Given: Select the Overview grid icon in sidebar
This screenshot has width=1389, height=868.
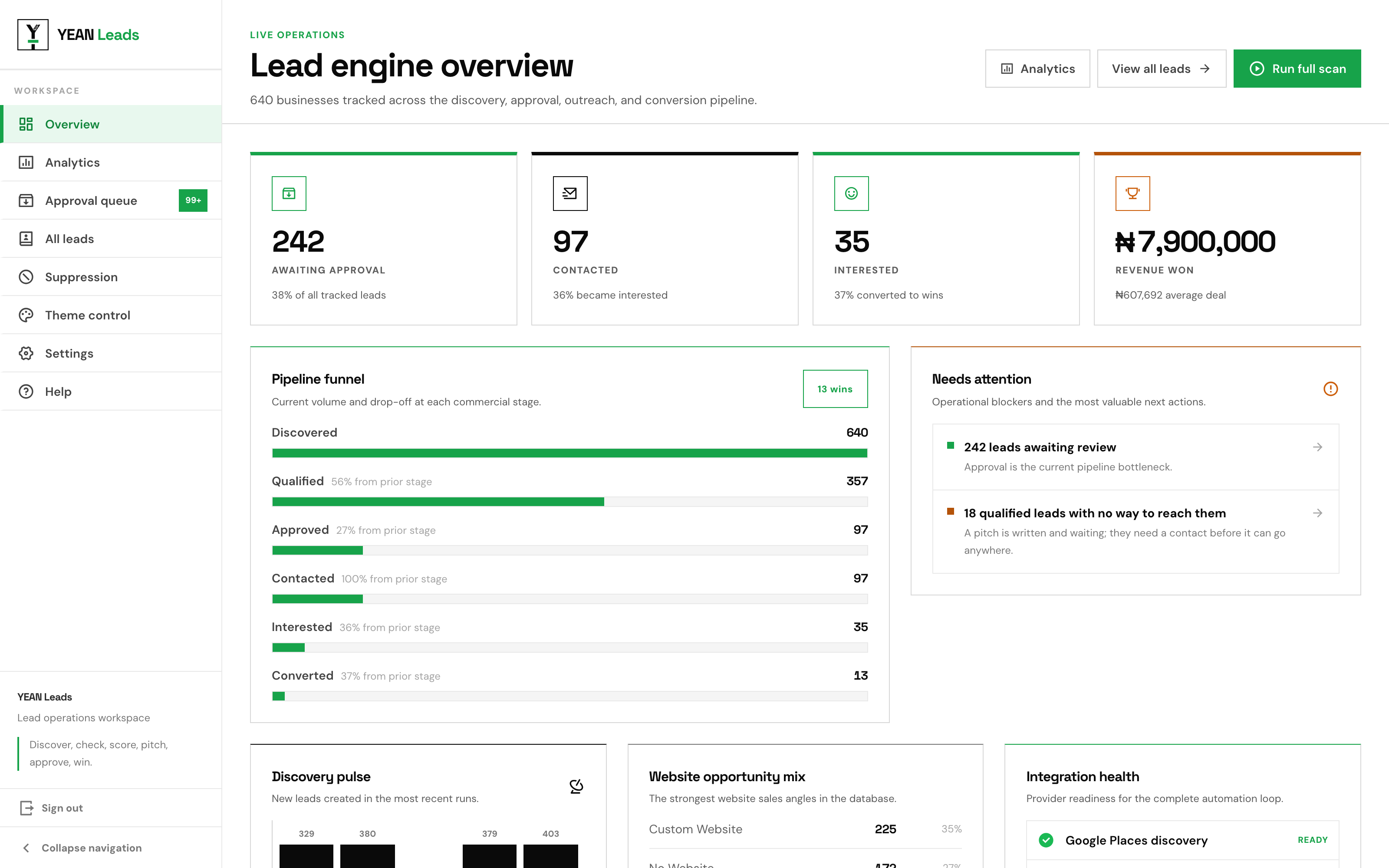Looking at the screenshot, I should [26, 124].
